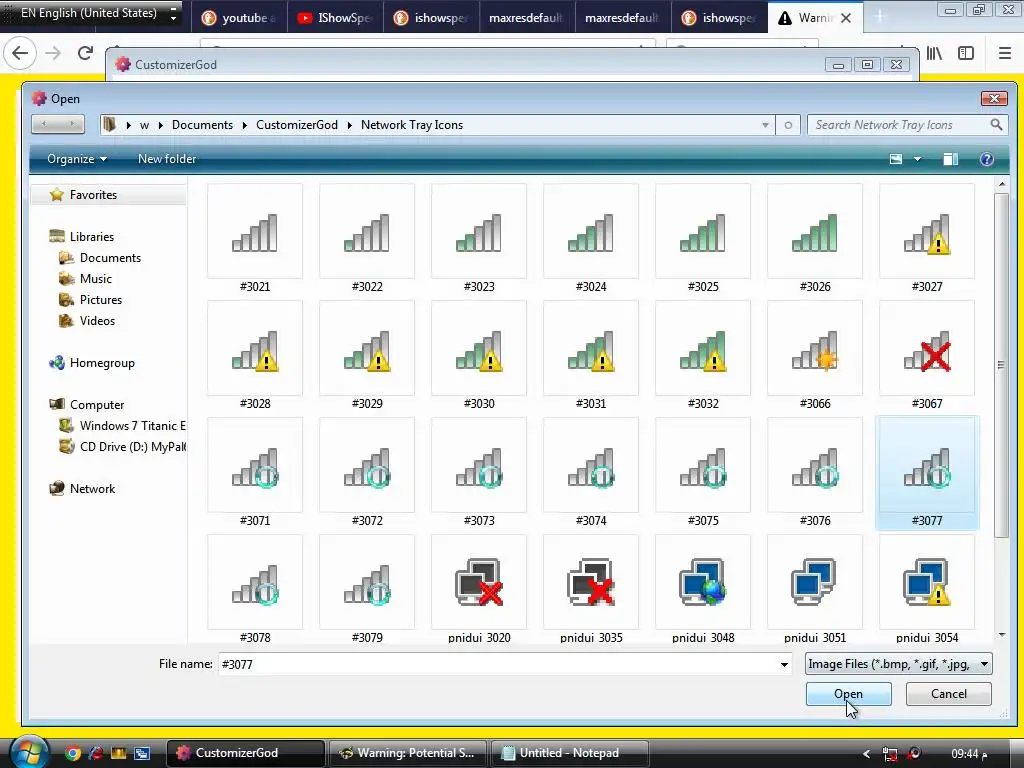Choose the #3075 icon file
The width and height of the screenshot is (1024, 768).
point(703,472)
